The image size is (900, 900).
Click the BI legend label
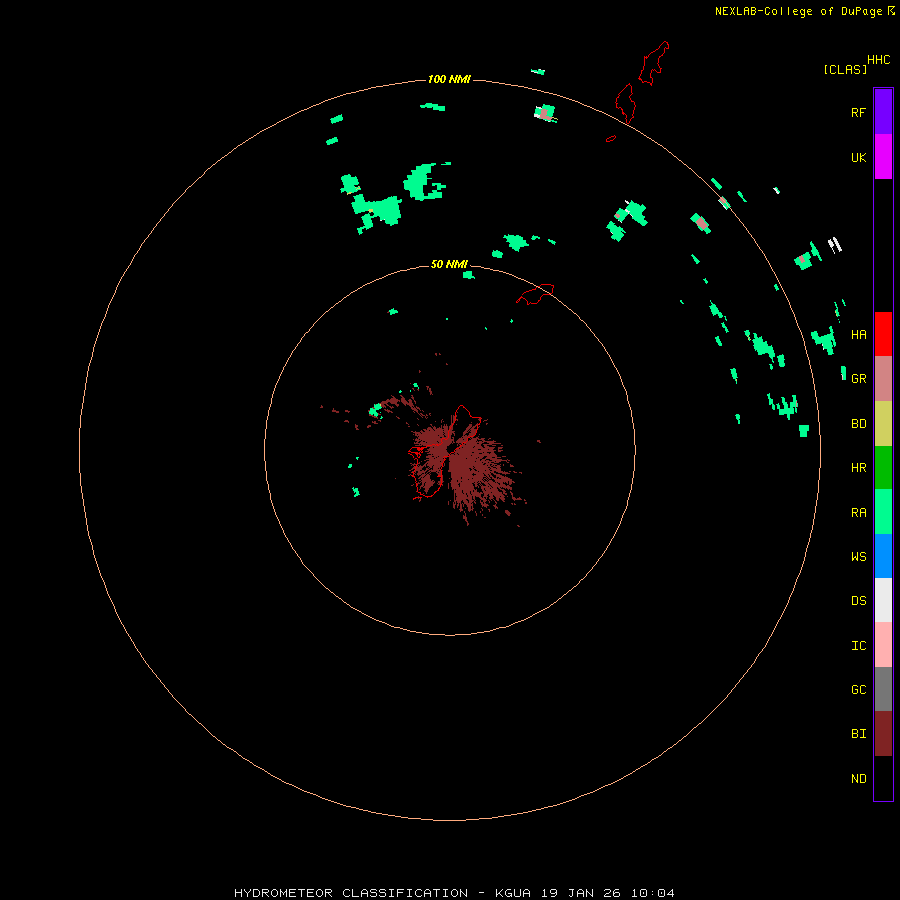pos(858,734)
